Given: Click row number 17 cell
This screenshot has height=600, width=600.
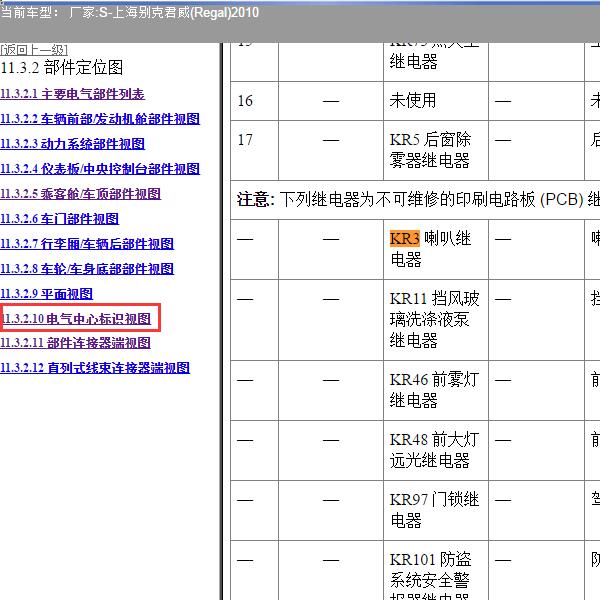Looking at the screenshot, I should click(x=254, y=150).
